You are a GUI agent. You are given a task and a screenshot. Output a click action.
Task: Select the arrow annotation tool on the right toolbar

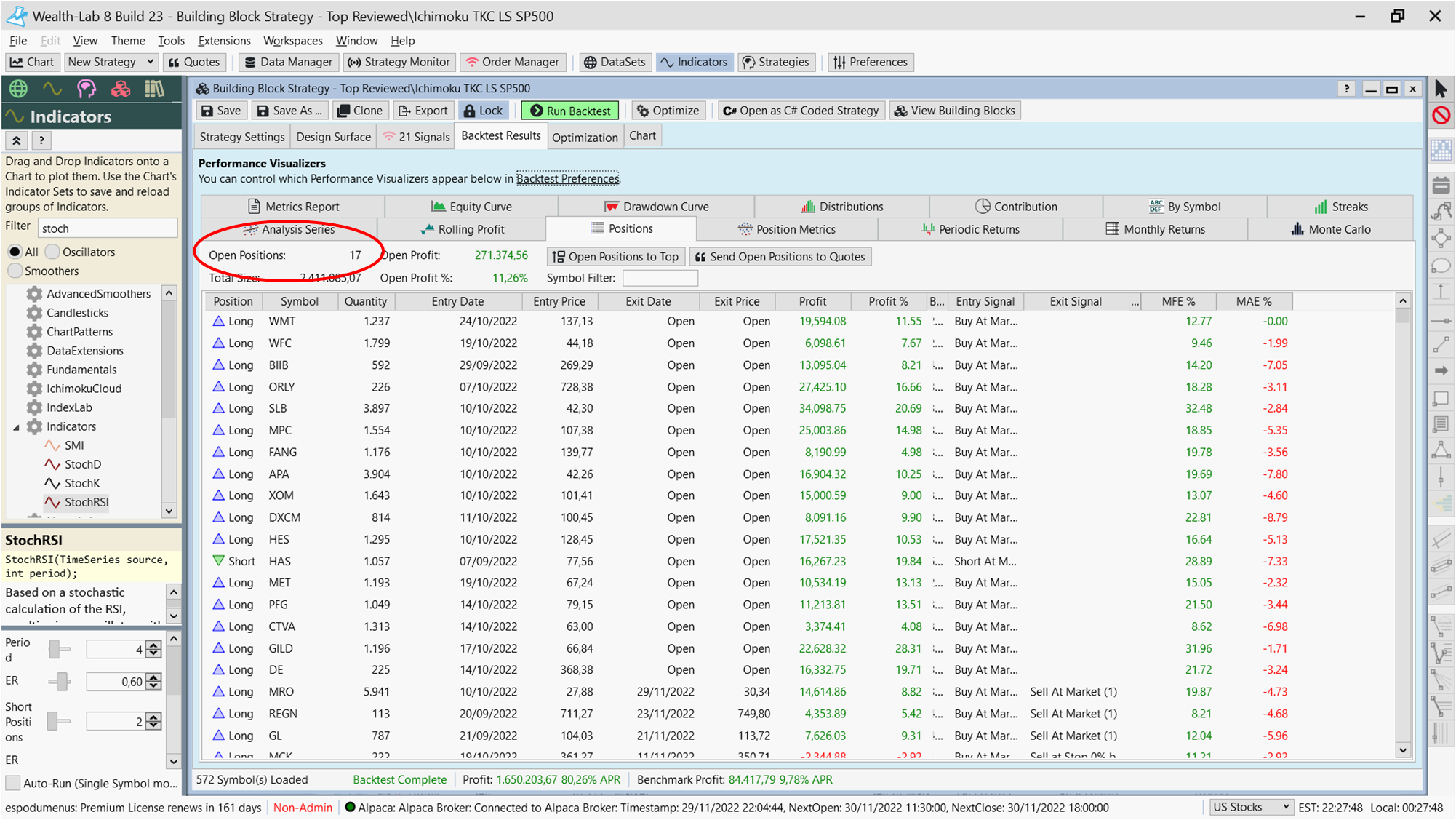pyautogui.click(x=1441, y=370)
